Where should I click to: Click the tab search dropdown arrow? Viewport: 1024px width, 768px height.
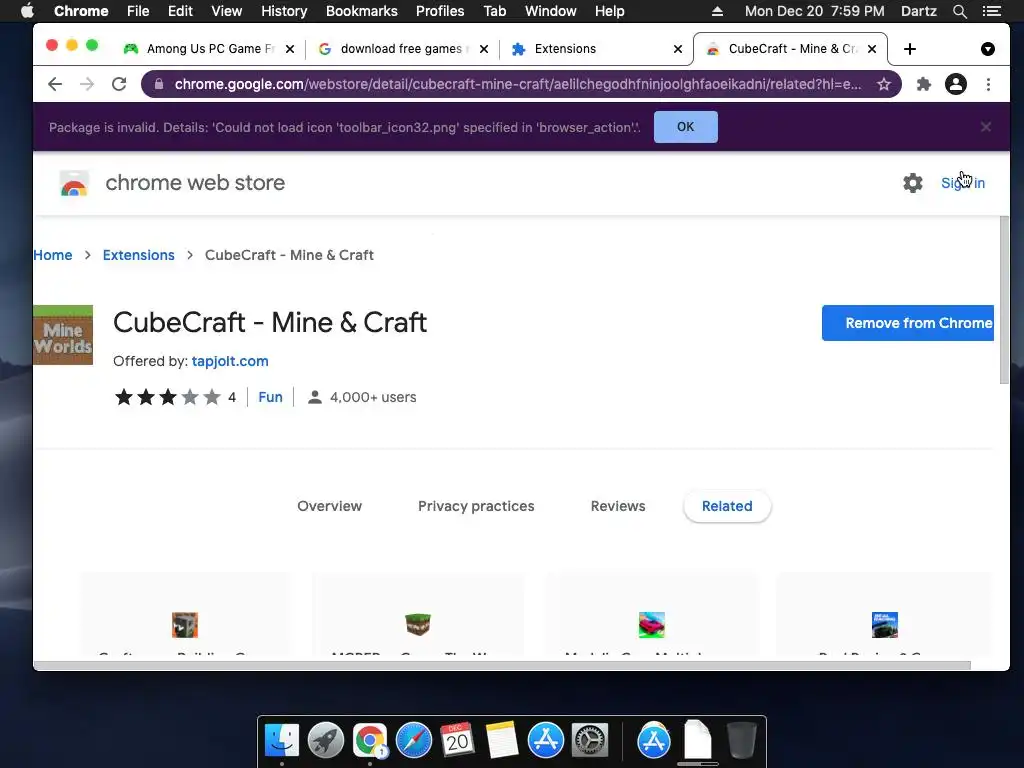[x=987, y=49]
